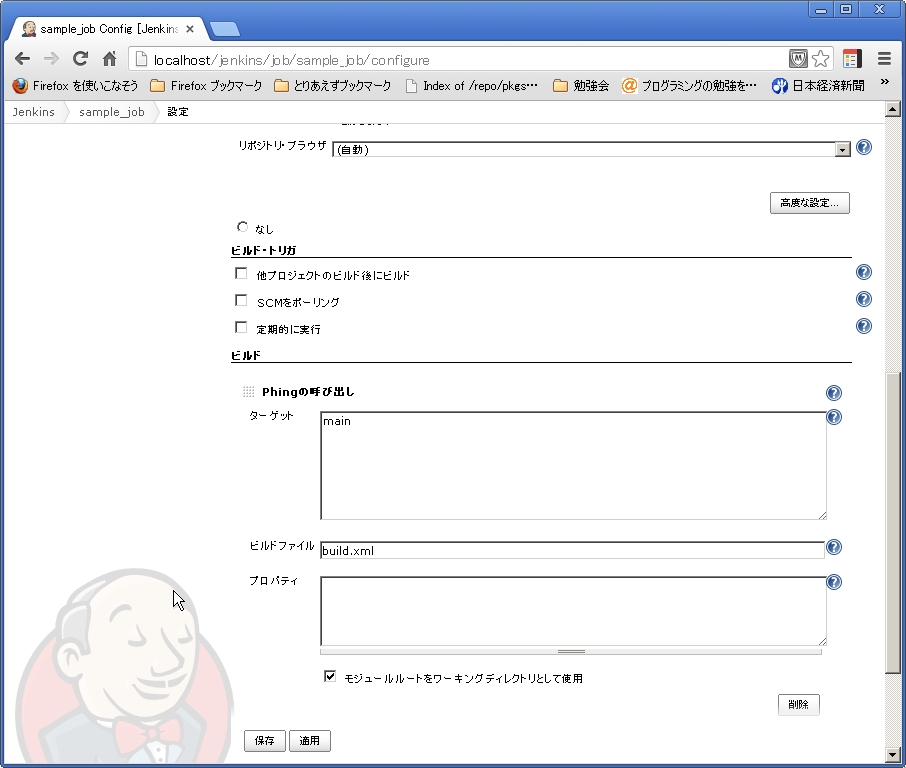Click the browser address bar URL
Image resolution: width=906 pixels, height=768 pixels.
tap(292, 60)
